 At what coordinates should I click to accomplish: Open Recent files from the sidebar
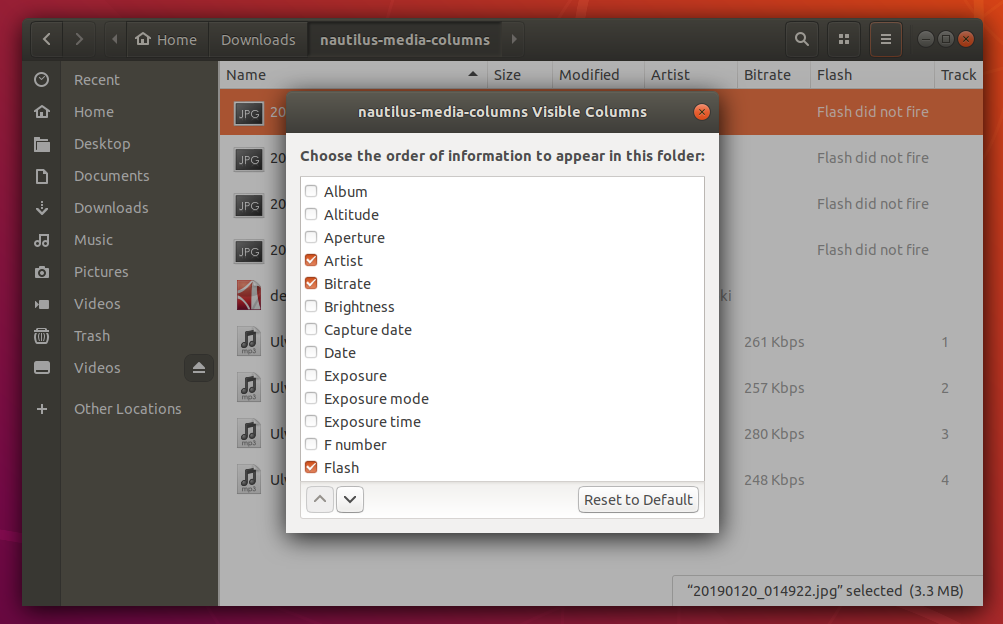coord(97,79)
